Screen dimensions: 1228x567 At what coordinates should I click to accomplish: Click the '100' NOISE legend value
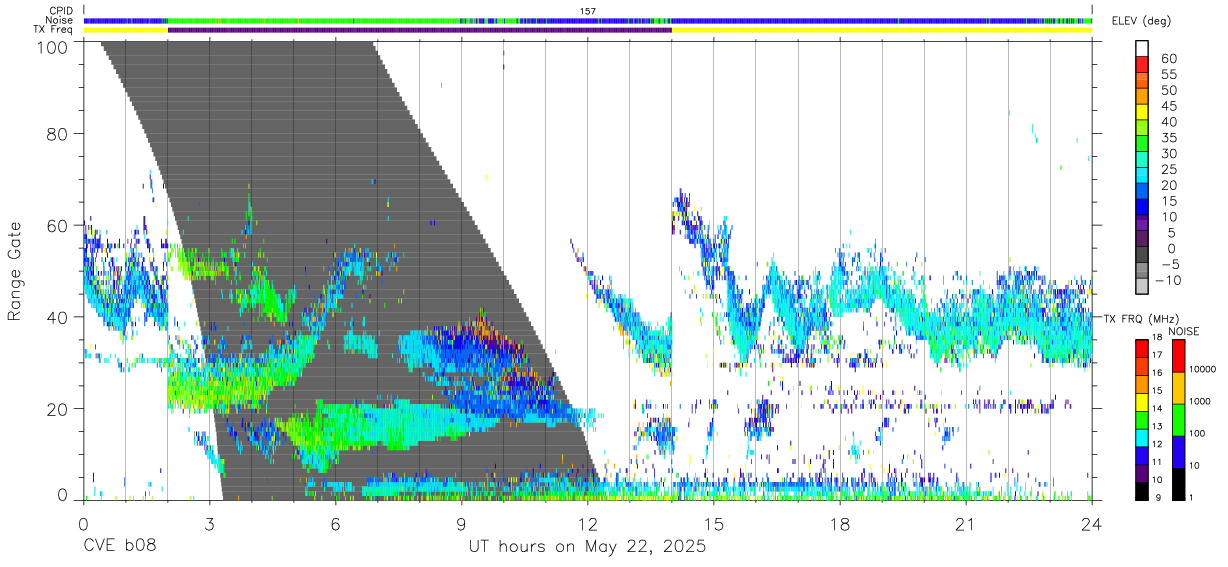[x=1197, y=435]
